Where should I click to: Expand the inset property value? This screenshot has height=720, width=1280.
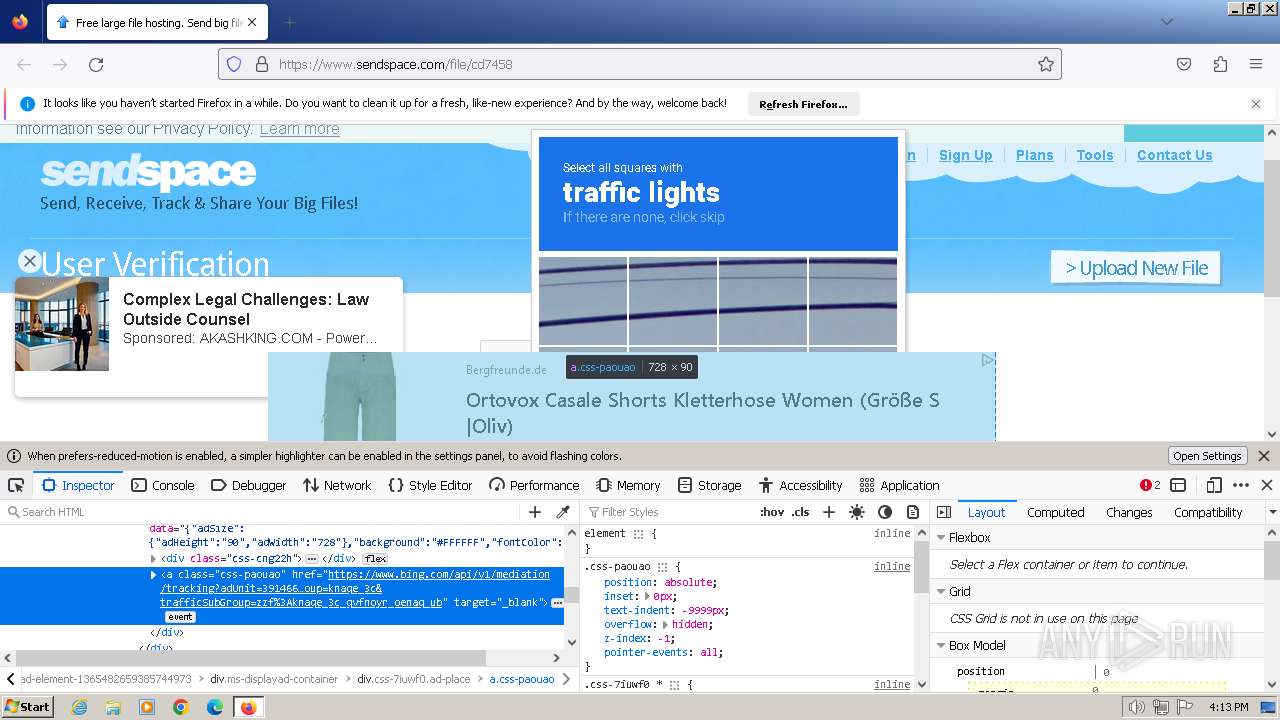[647, 596]
